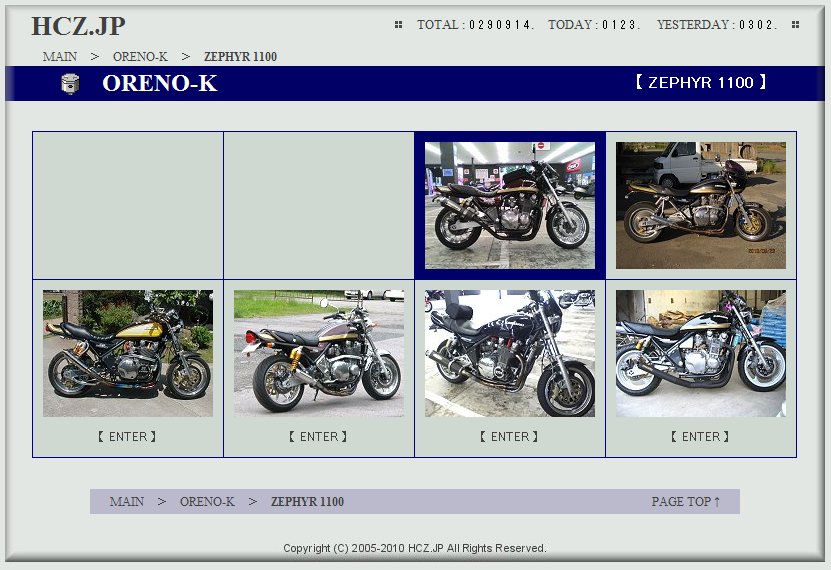Click the【 ZEPHYR 1100 】header label
This screenshot has height=570, width=831.
[x=701, y=83]
